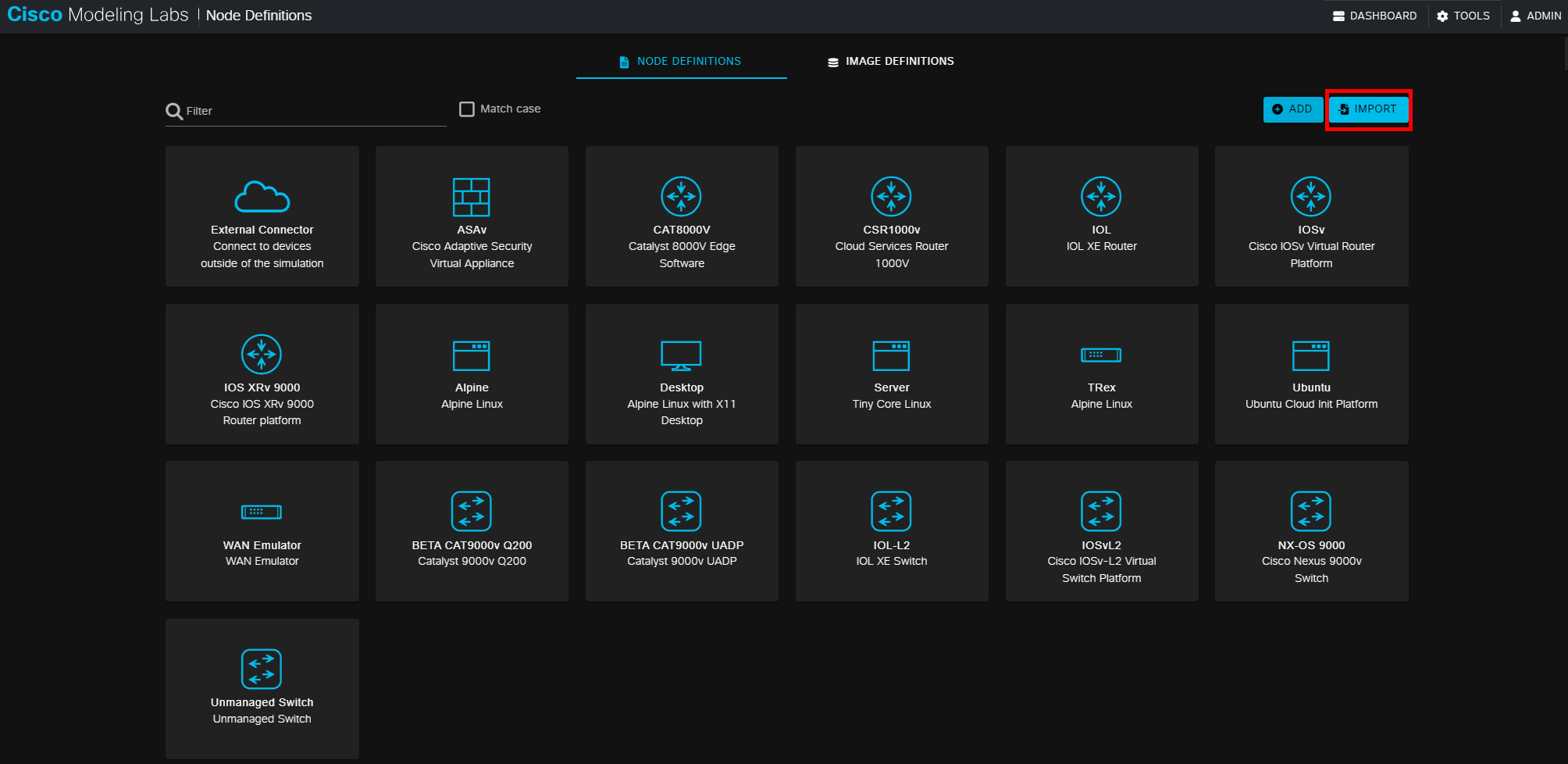Switch to the Image Definitions tab
Screen dimensions: 1568x764
pos(891,62)
